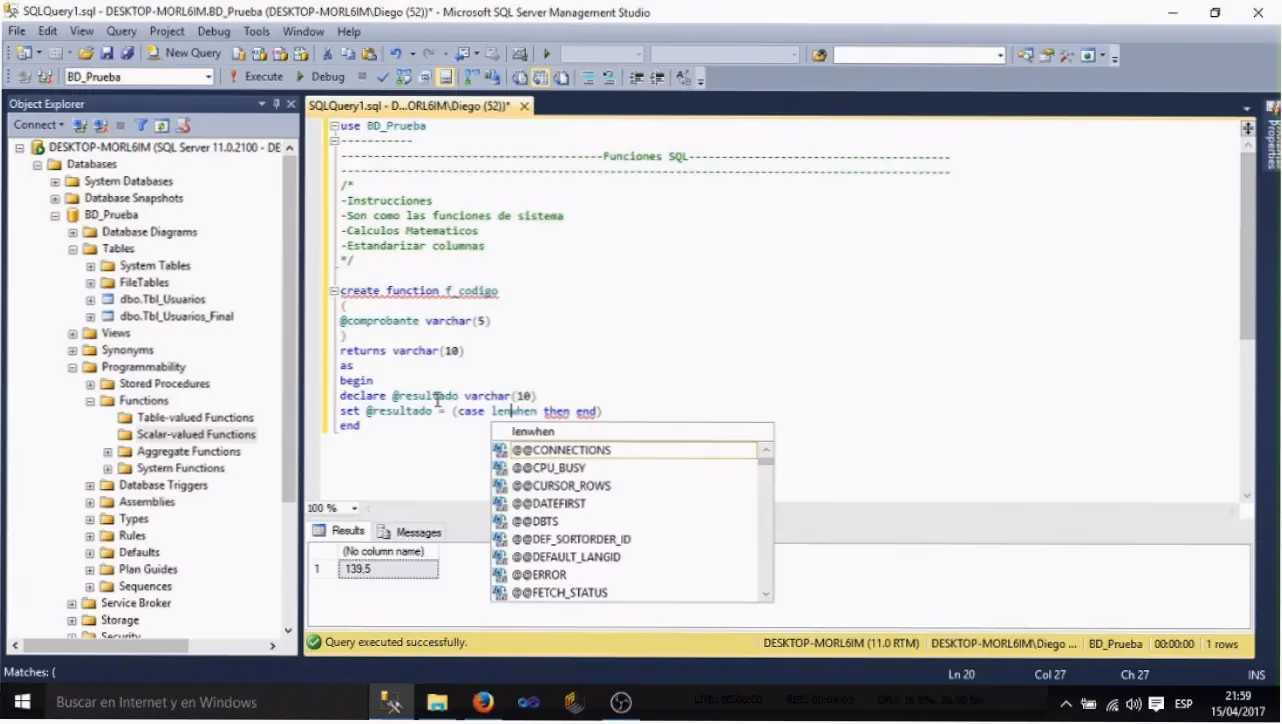Open the 100 % zoom dropdown
The width and height of the screenshot is (1282, 724).
[x=354, y=508]
